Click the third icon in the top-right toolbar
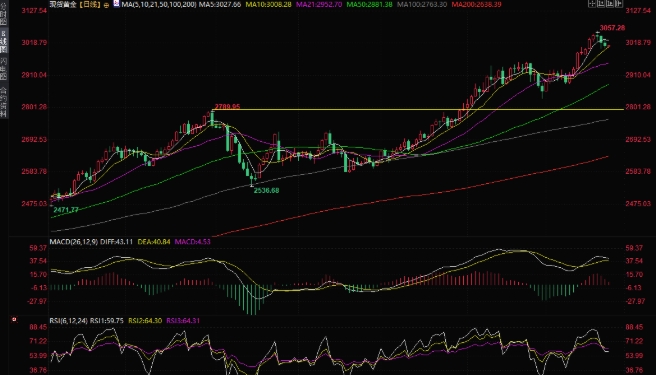Viewport: 656px width, 375px height. tap(610, 3)
